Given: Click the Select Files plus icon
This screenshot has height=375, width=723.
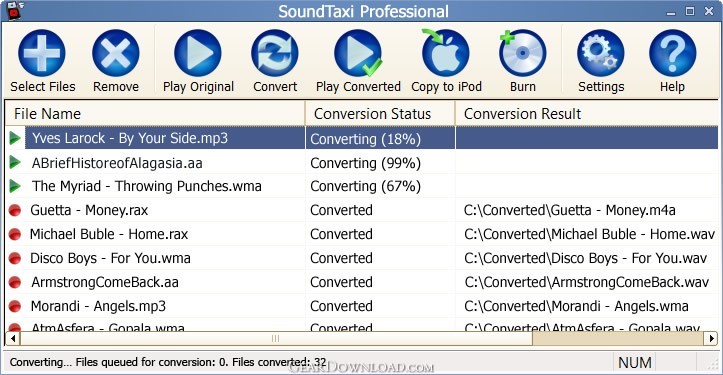Looking at the screenshot, I should 42,53.
